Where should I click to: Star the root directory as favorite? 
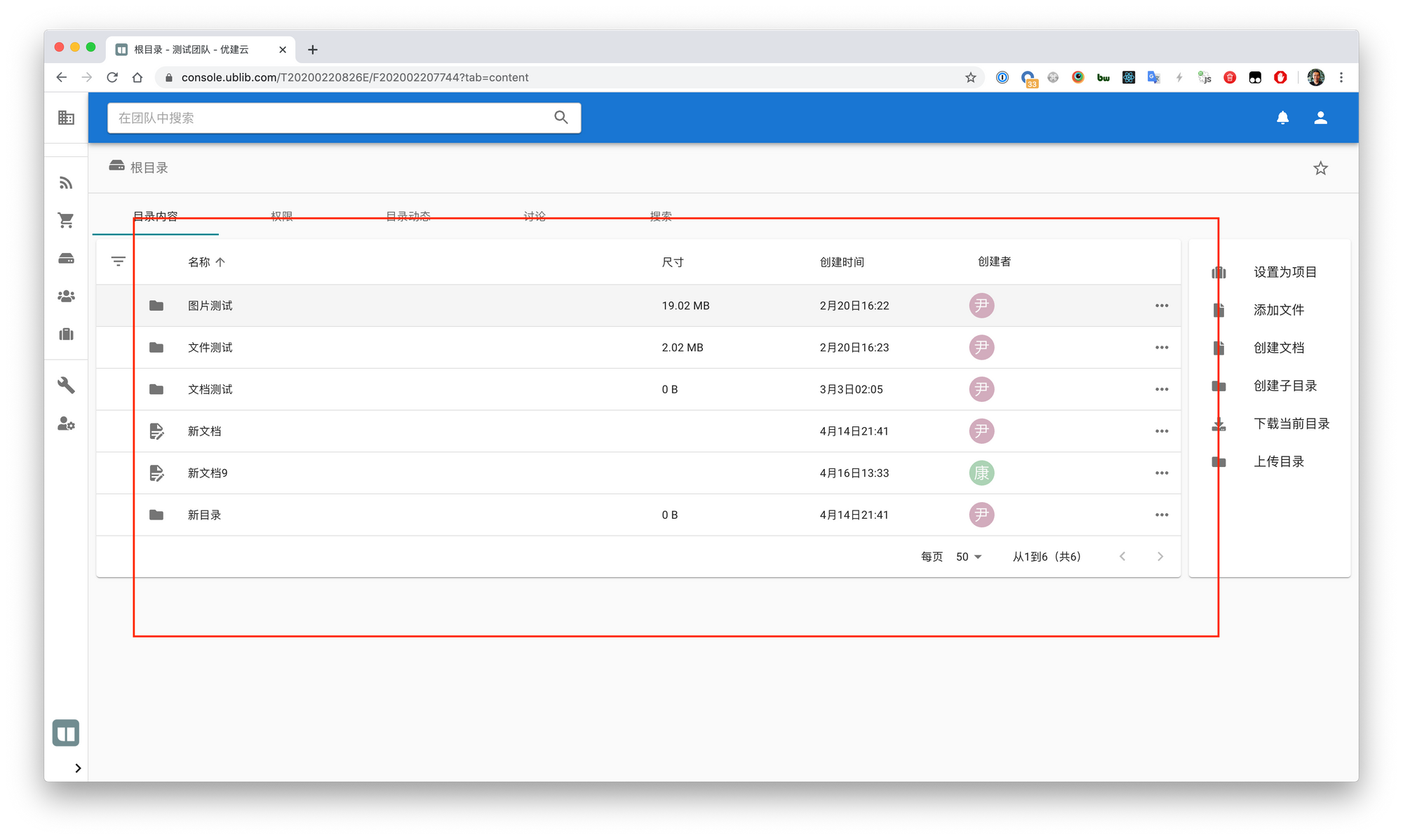click(x=1320, y=168)
